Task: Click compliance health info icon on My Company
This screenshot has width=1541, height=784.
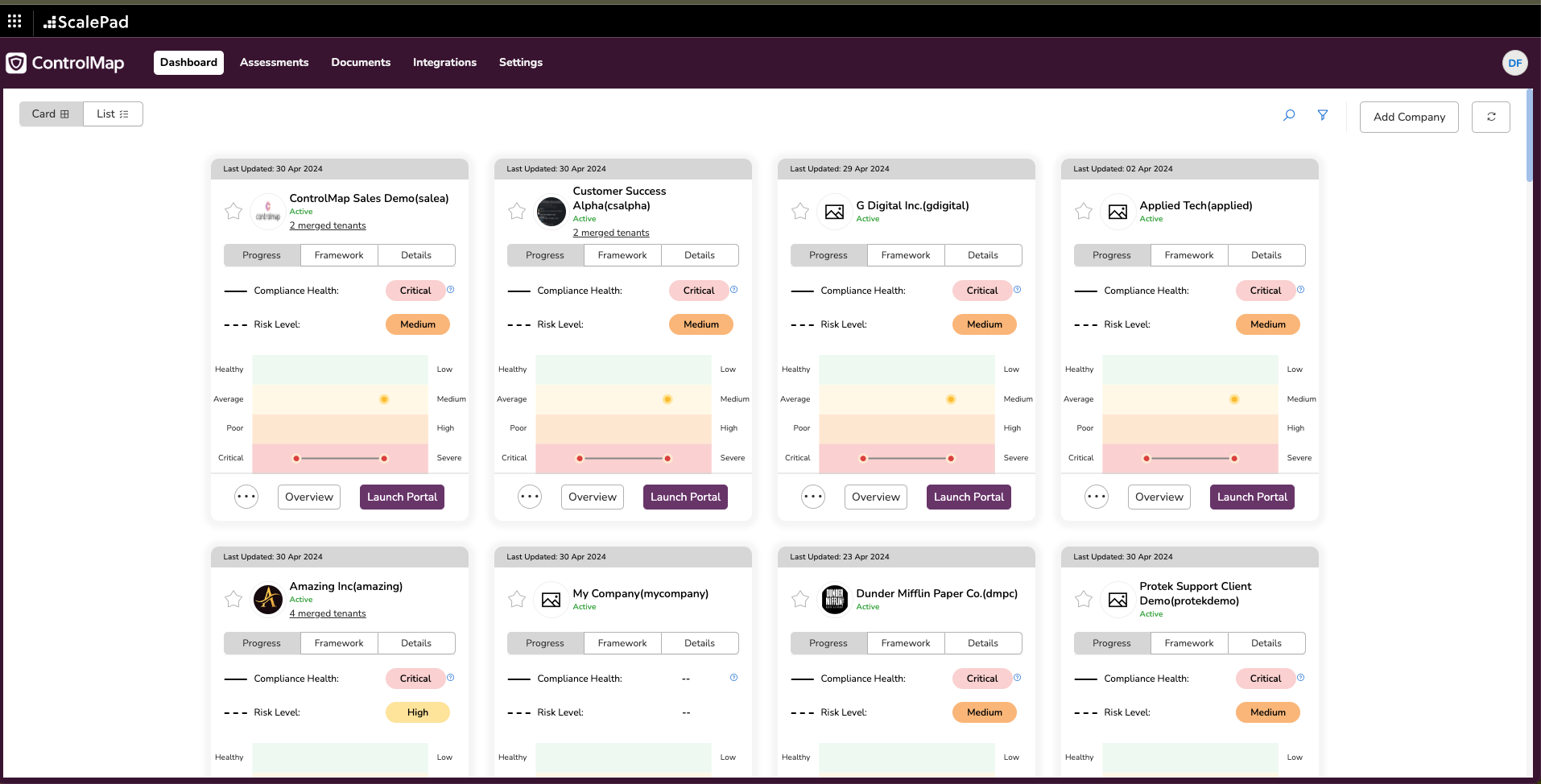Action: click(x=734, y=678)
